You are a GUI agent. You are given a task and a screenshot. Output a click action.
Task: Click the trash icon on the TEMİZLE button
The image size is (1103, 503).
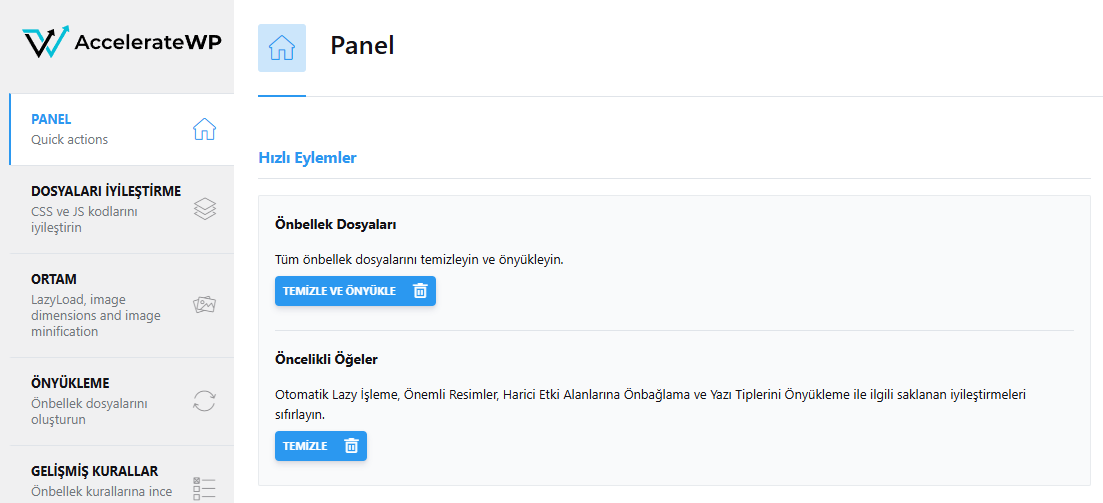pyautogui.click(x=351, y=446)
